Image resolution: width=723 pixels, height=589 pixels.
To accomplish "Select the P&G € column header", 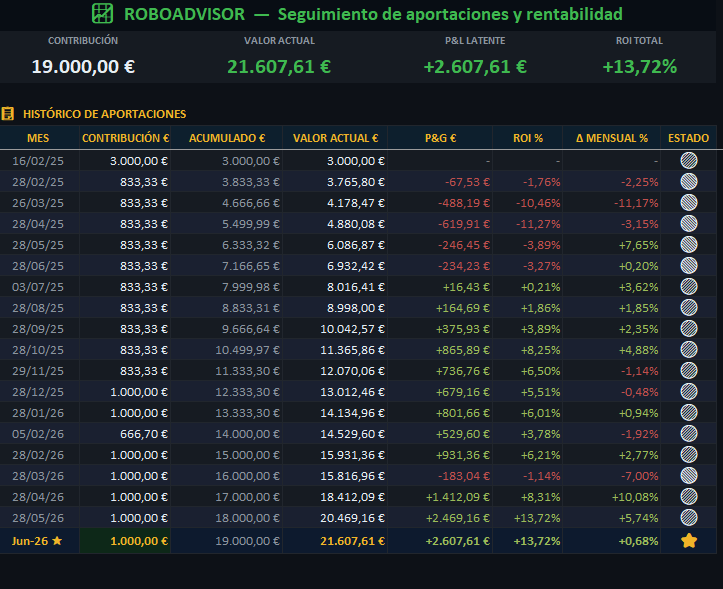I will coord(440,138).
